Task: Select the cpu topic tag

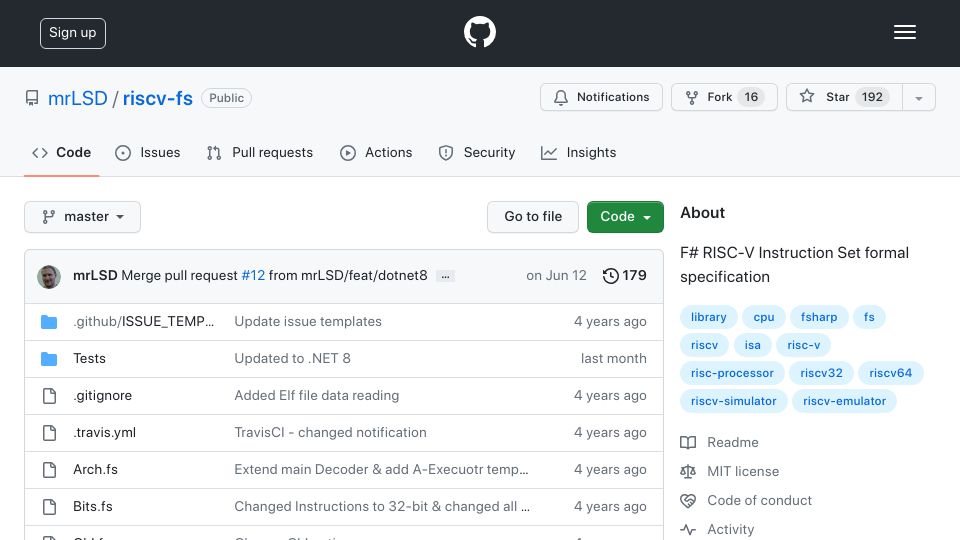Action: coord(763,317)
